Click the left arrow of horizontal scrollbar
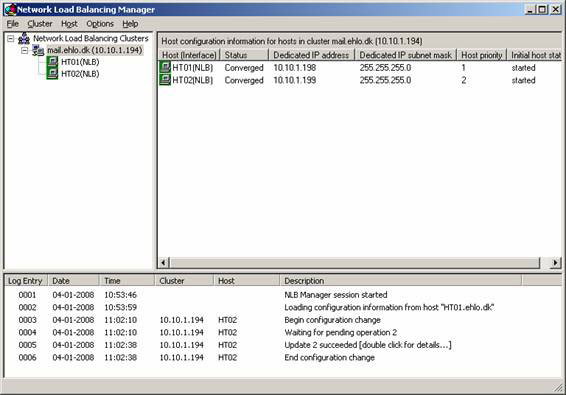The width and height of the screenshot is (566, 395). 164,262
